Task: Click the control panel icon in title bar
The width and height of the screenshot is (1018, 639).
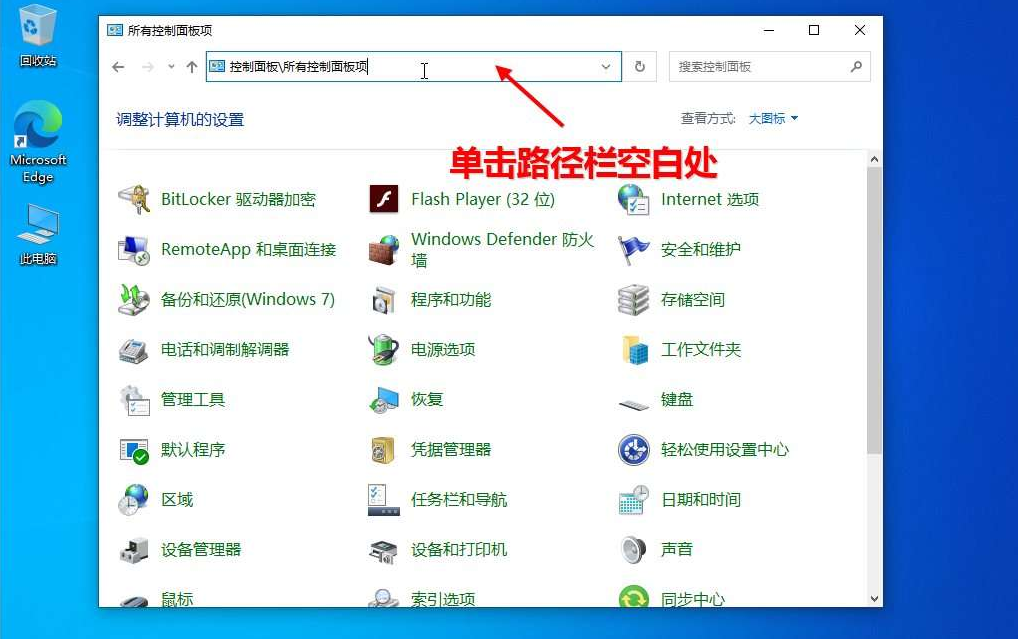Action: pos(115,30)
